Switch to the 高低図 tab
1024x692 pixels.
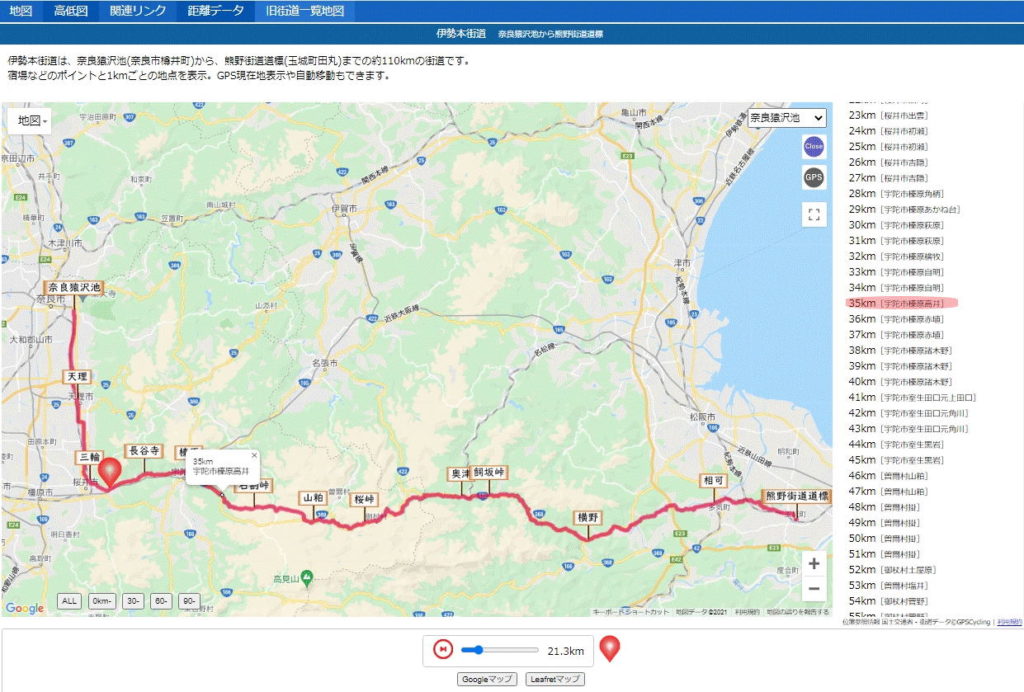[x=71, y=11]
